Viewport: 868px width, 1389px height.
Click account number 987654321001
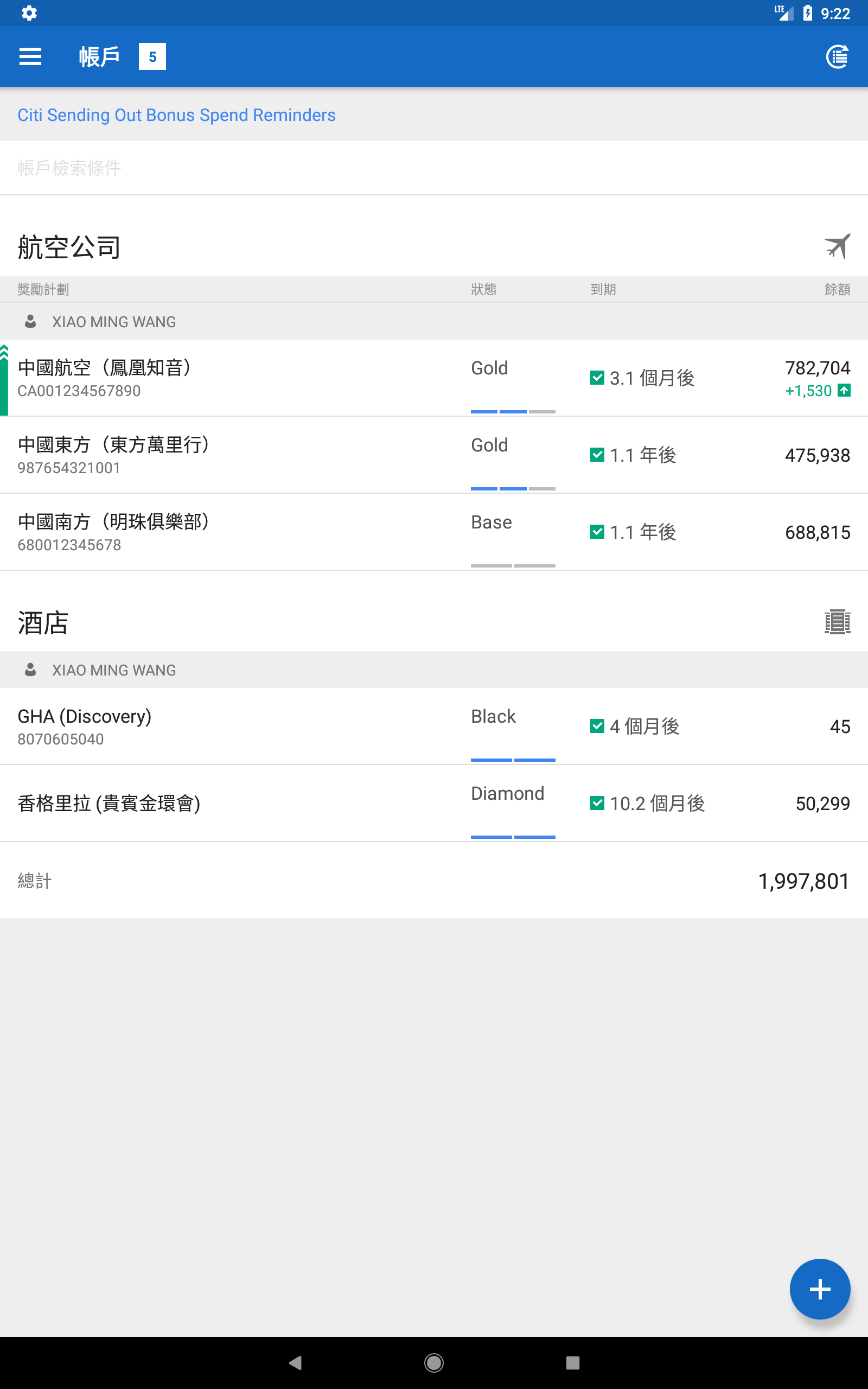pos(69,467)
